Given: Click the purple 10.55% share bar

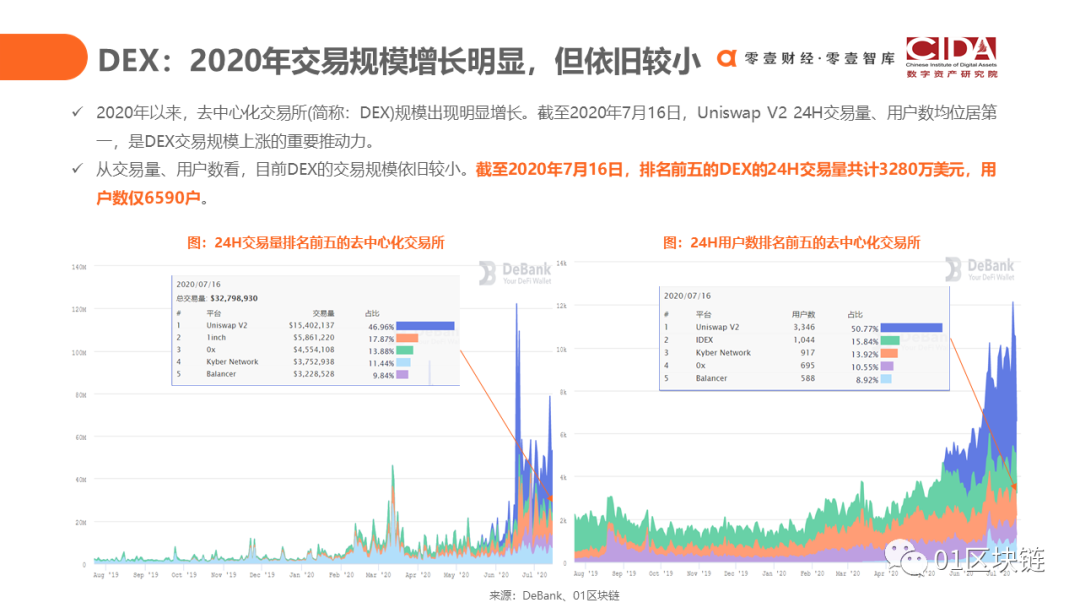Looking at the screenshot, I should click(x=887, y=366).
